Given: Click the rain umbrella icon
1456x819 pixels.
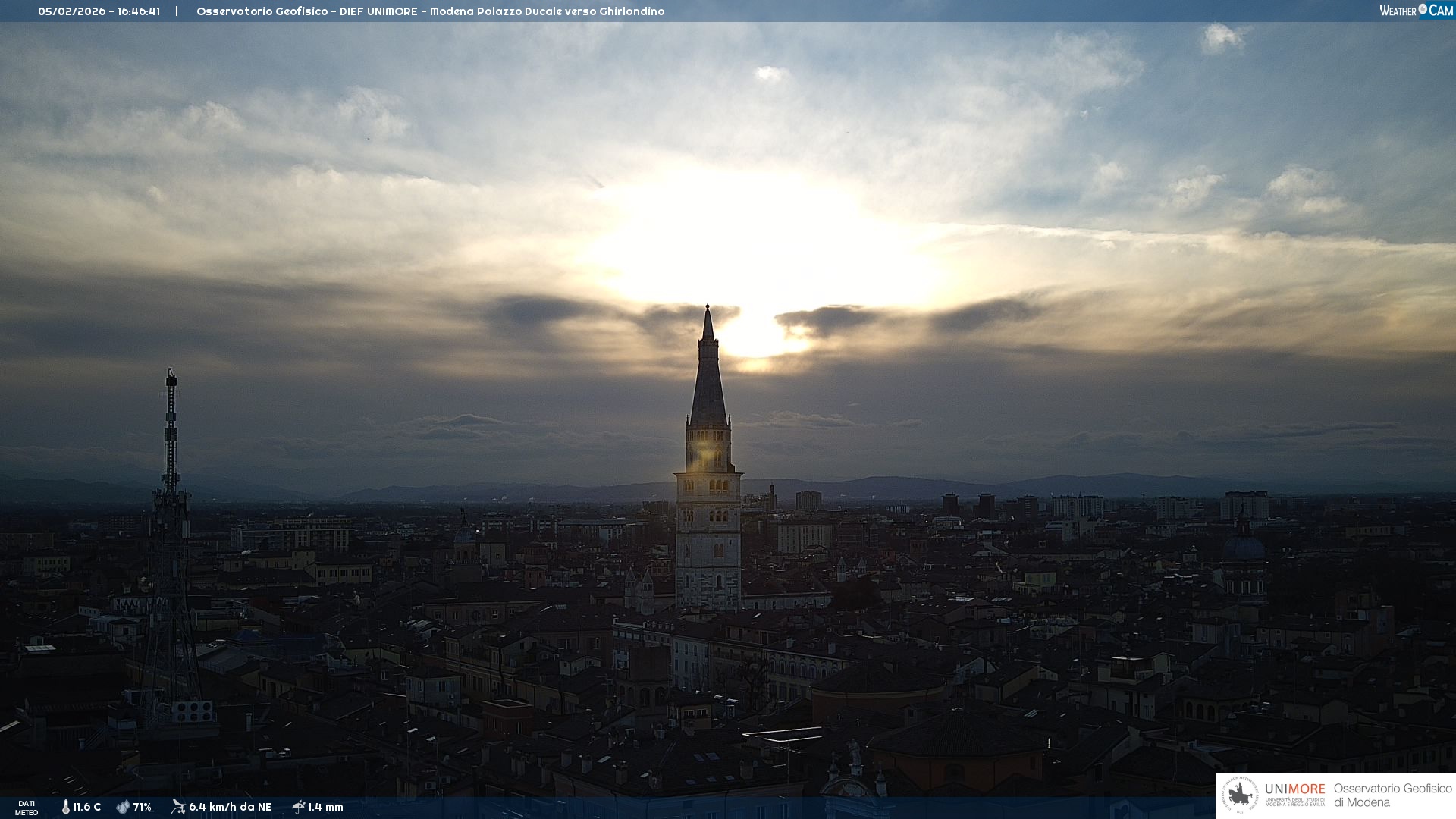Looking at the screenshot, I should [298, 807].
